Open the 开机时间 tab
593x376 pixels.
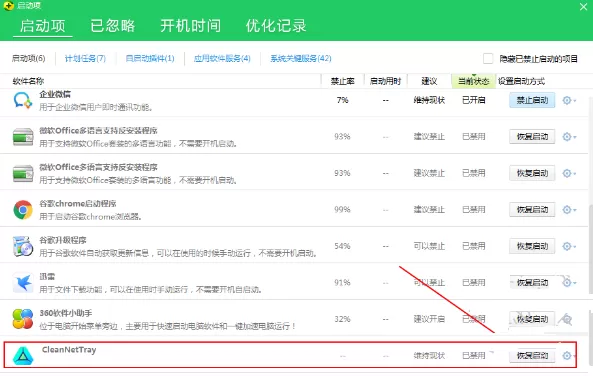190,26
